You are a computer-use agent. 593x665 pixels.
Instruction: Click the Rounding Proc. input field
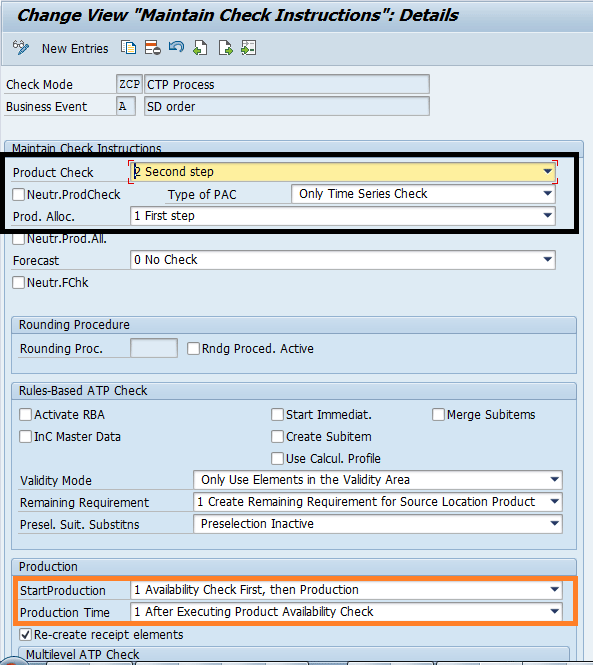[154, 348]
